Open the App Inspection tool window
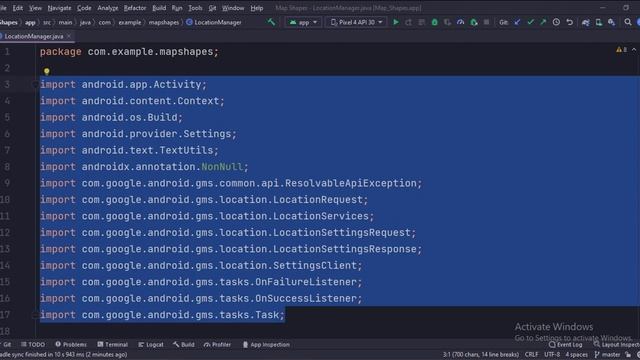This screenshot has width=640, height=360. point(266,344)
